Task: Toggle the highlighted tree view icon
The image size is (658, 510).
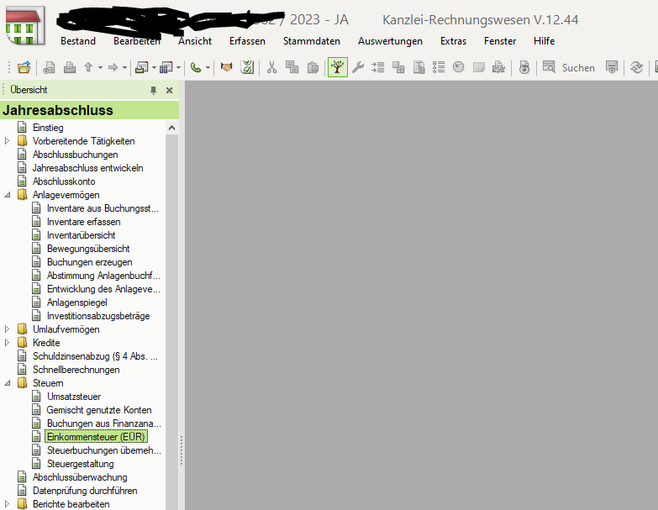Action: pos(337,67)
